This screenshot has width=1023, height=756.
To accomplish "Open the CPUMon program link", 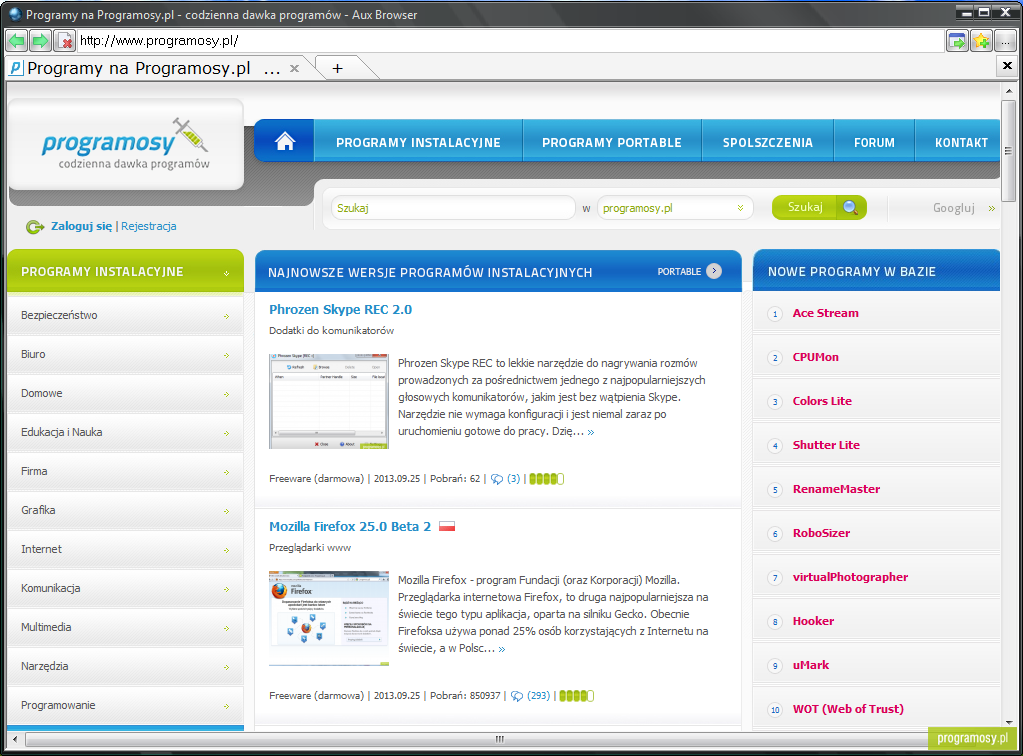I will click(816, 357).
